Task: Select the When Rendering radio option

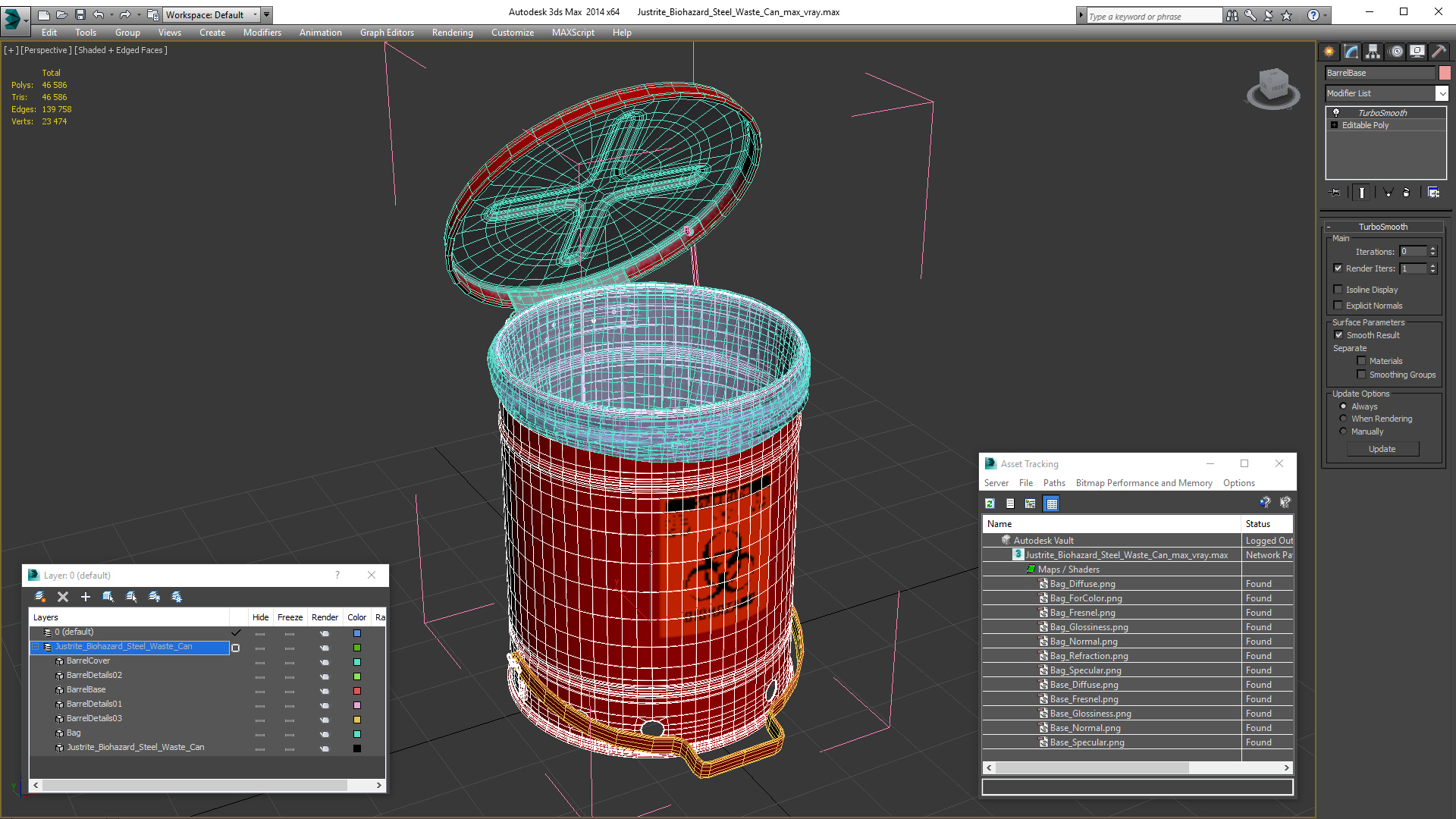Action: pos(1343,419)
